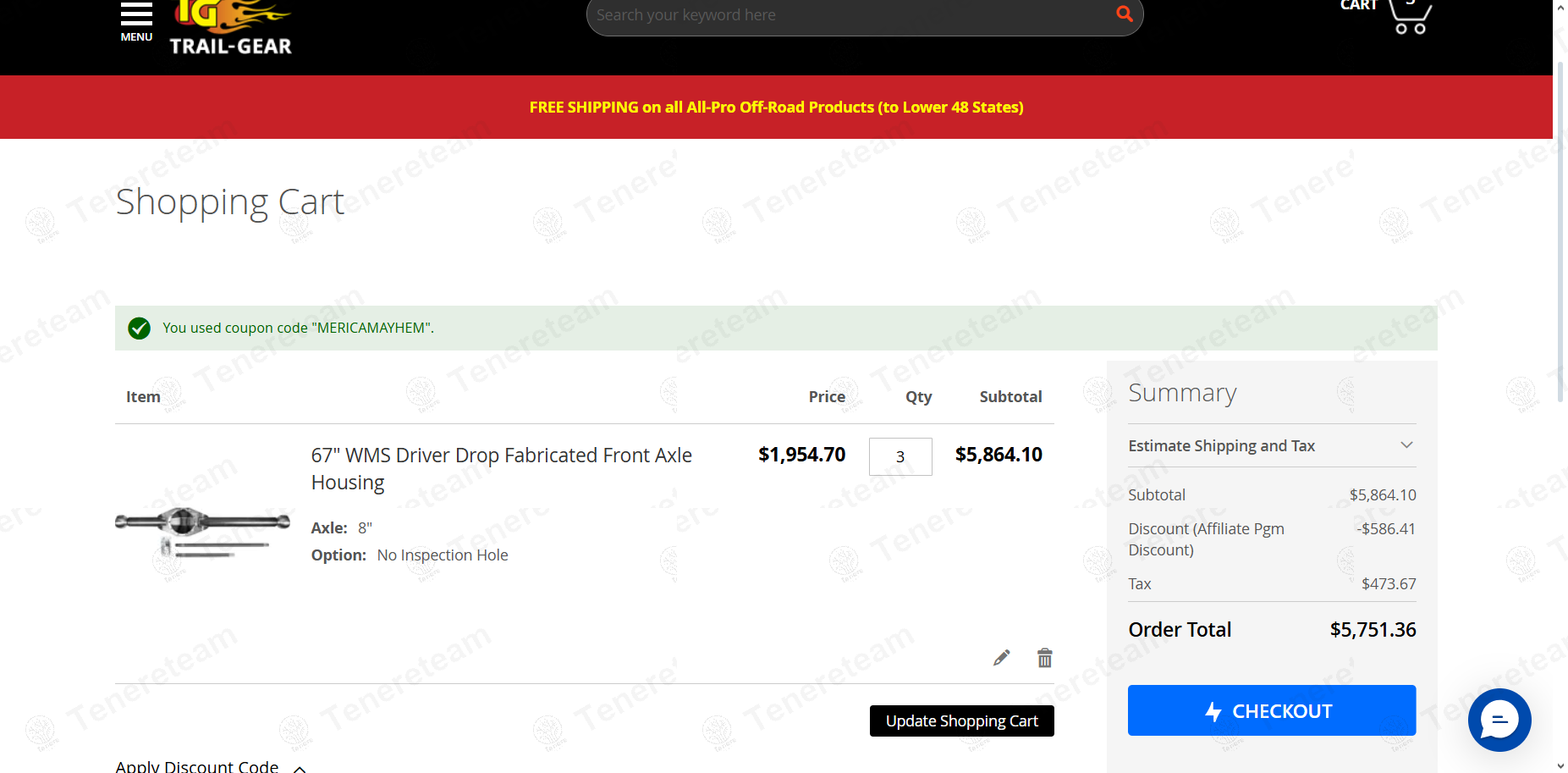This screenshot has width=1568, height=773.
Task: Click the orange search magnifier icon
Action: pos(1124,14)
